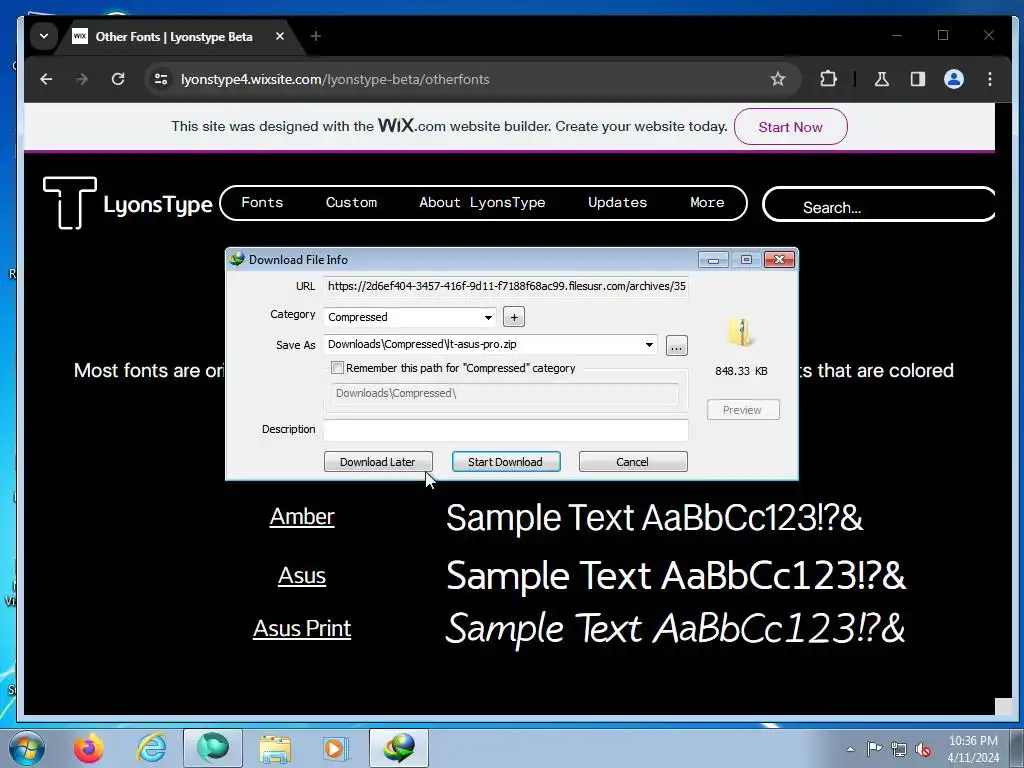Cancel the download dialog
Screen dimensions: 1024x768
(x=633, y=462)
